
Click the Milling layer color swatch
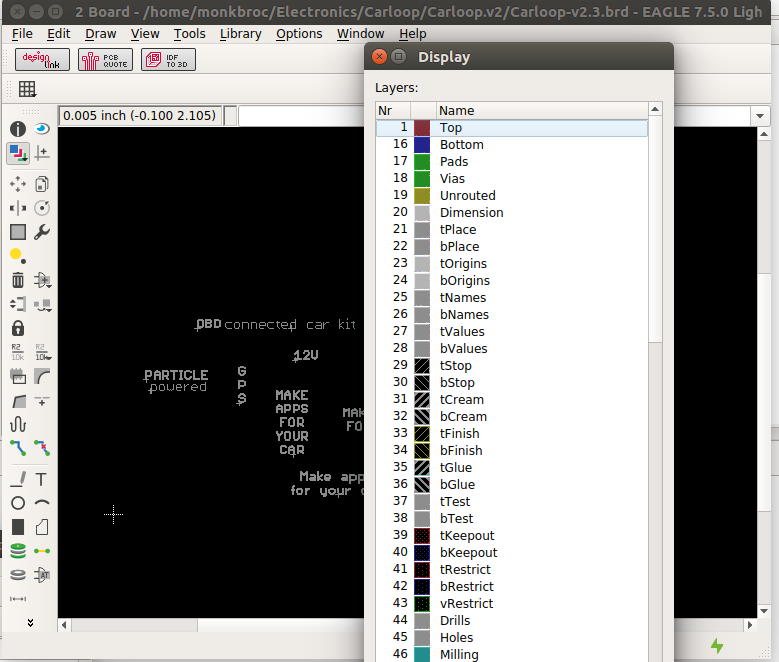[422, 655]
